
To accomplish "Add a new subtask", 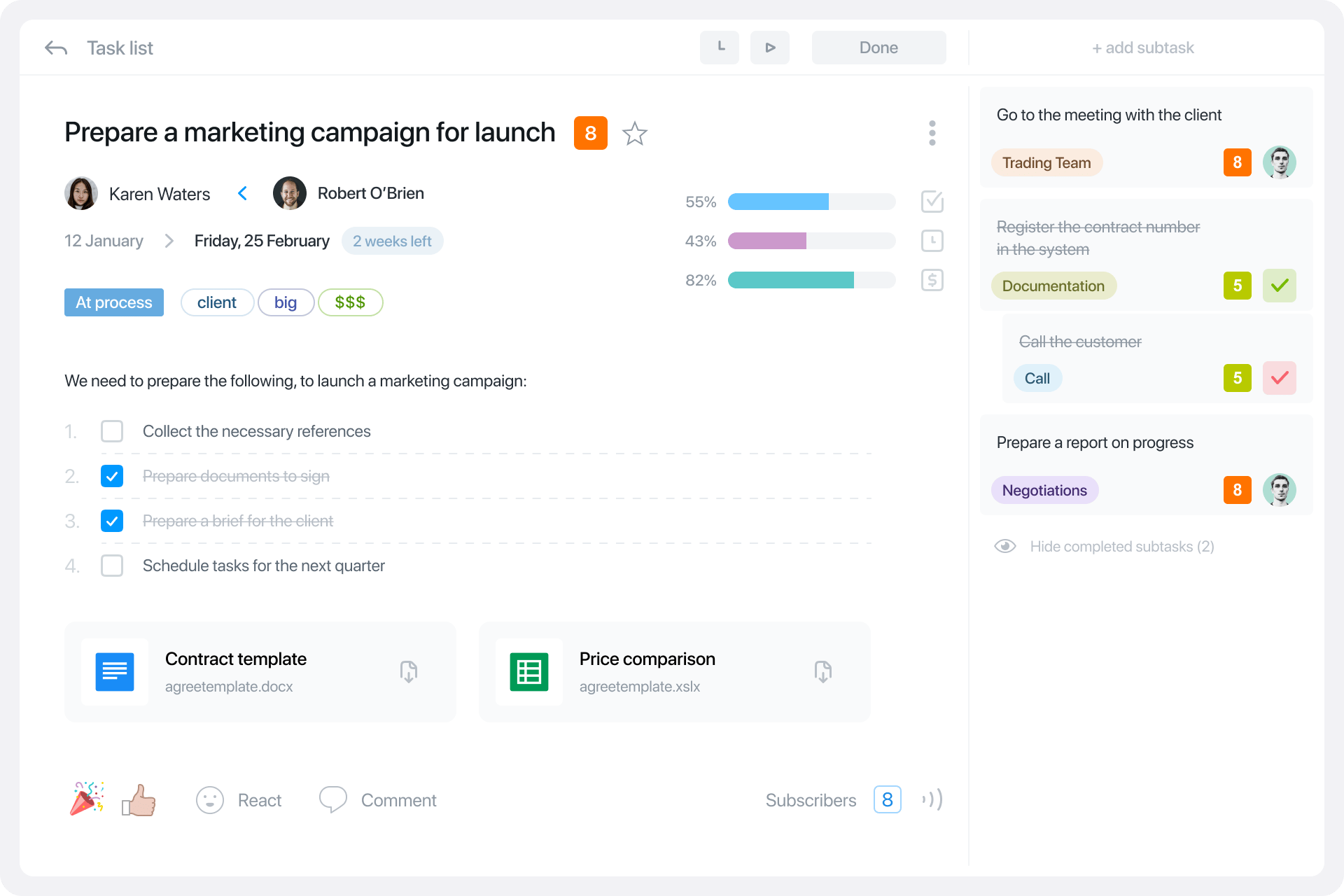I will (x=1142, y=48).
